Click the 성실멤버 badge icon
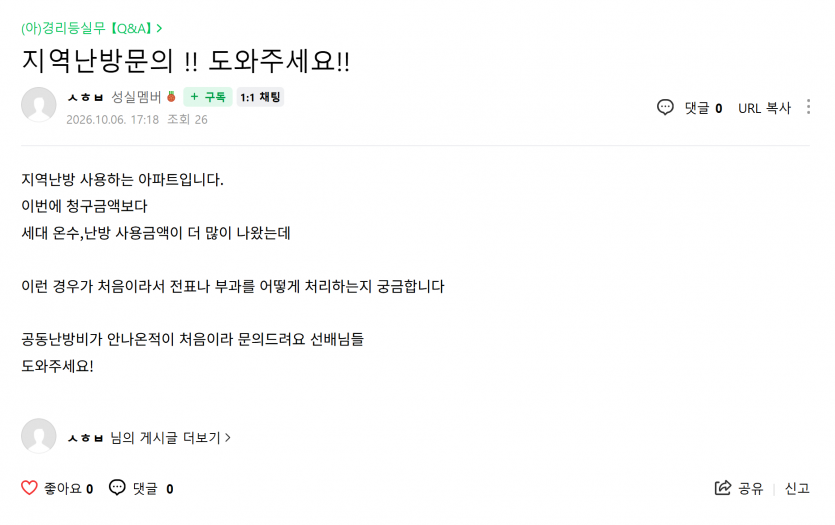 point(171,96)
